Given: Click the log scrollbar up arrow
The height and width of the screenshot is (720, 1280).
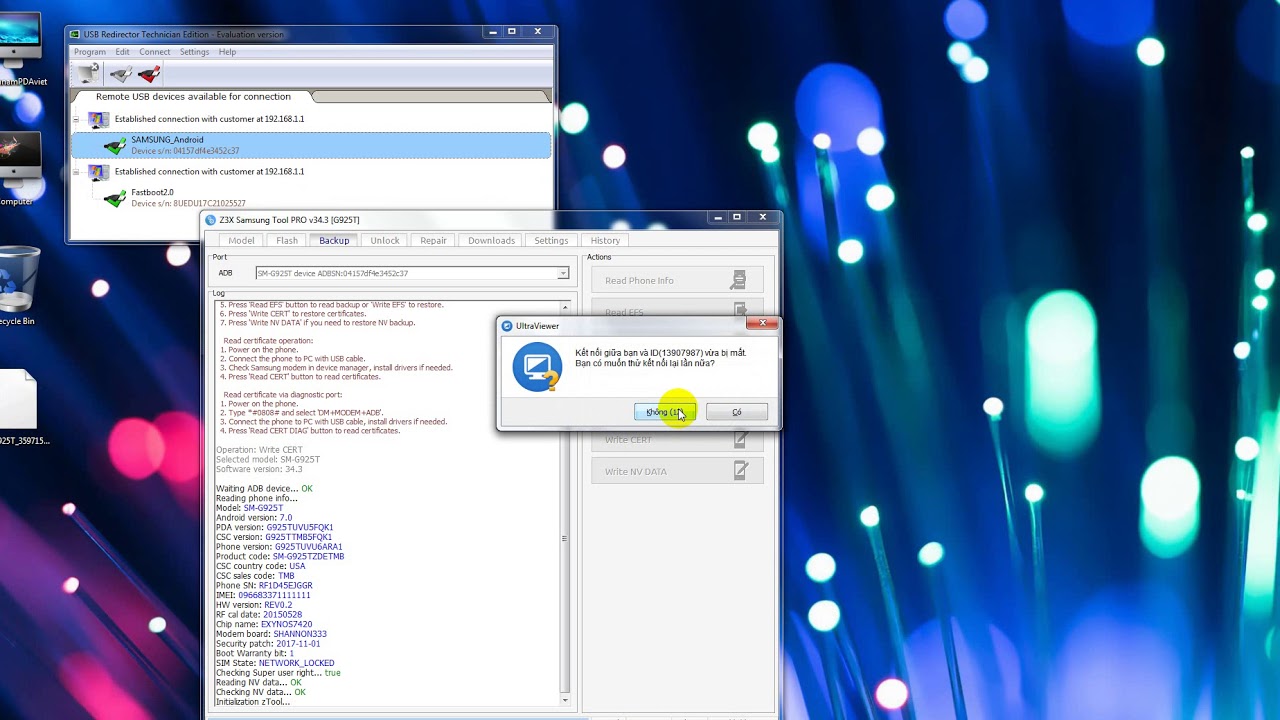Looking at the screenshot, I should point(565,306).
